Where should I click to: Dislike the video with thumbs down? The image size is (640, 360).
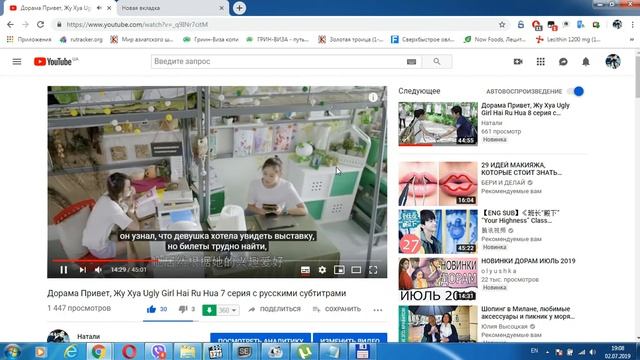coord(182,309)
